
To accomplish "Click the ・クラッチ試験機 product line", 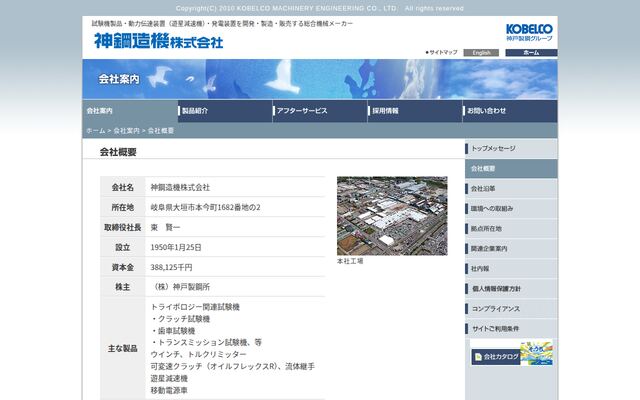I will [x=180, y=319].
